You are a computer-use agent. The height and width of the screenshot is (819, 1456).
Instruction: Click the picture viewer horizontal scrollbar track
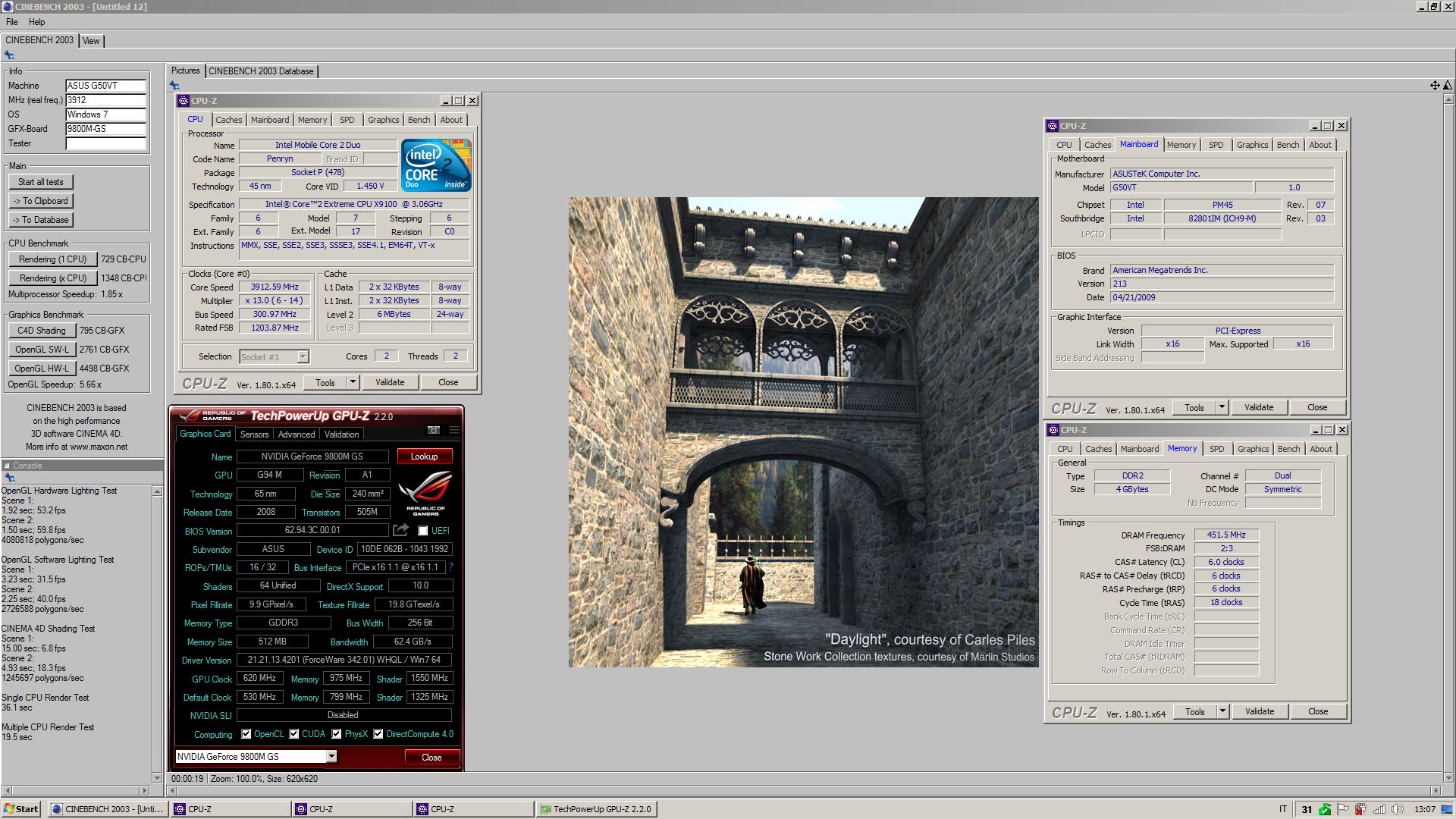tap(804, 790)
